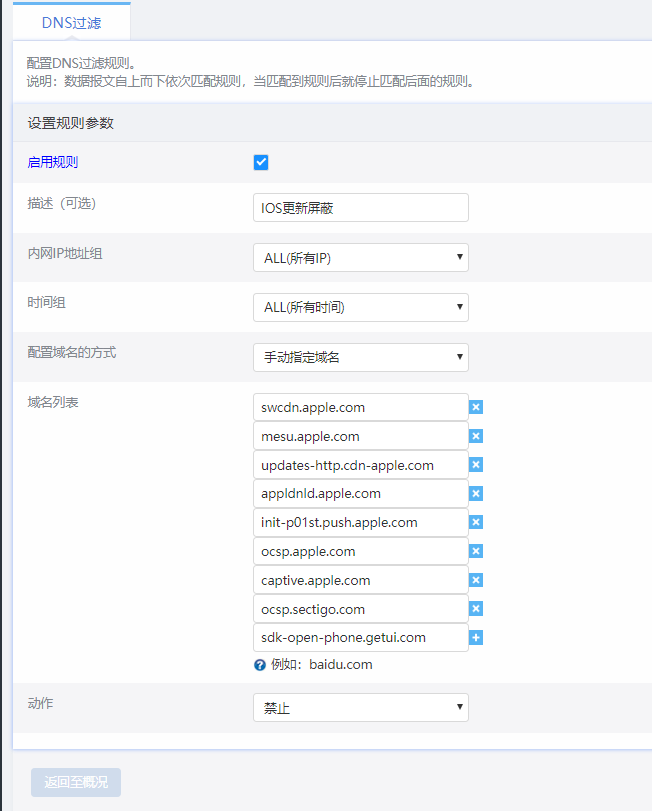Switch to the DNS过滤 tab
The image size is (652, 811).
click(71, 21)
